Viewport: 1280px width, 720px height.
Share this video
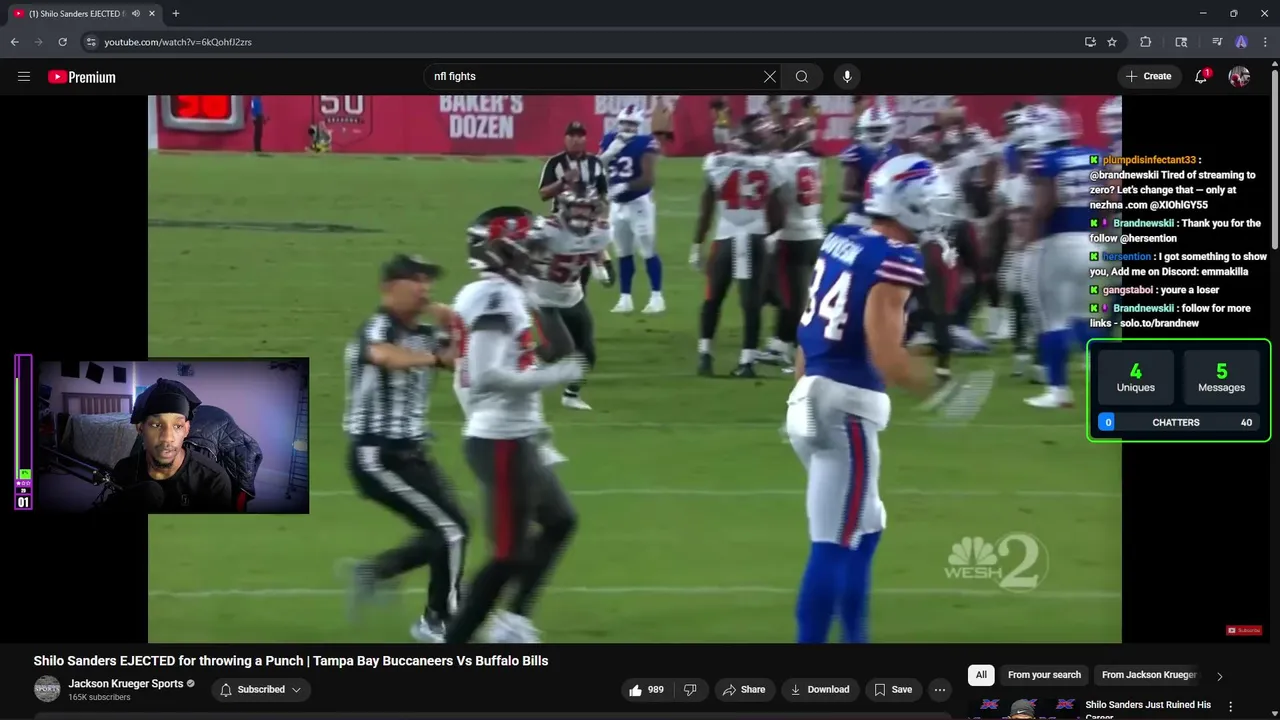pyautogui.click(x=744, y=689)
